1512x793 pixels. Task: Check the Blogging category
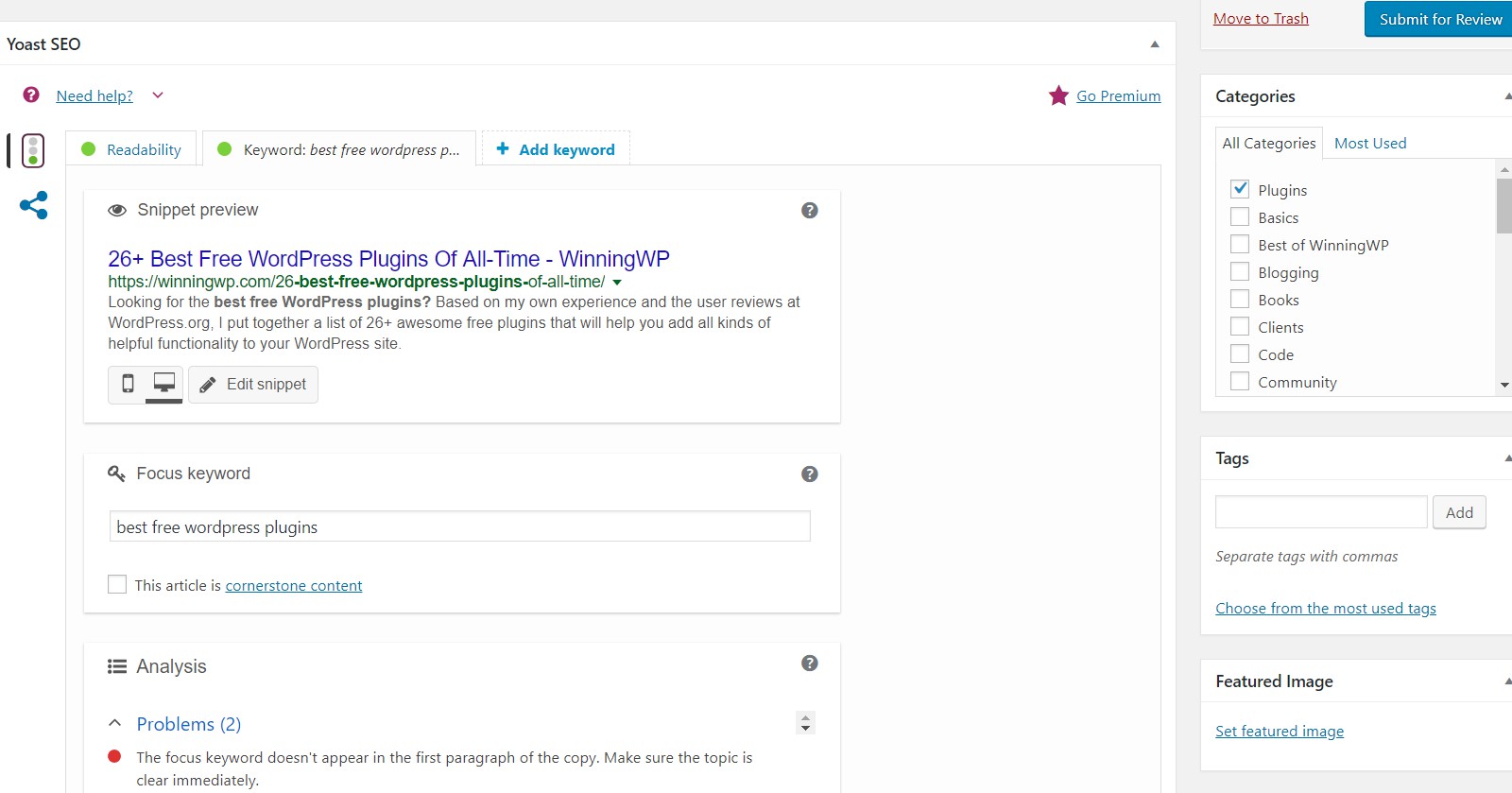click(1240, 271)
